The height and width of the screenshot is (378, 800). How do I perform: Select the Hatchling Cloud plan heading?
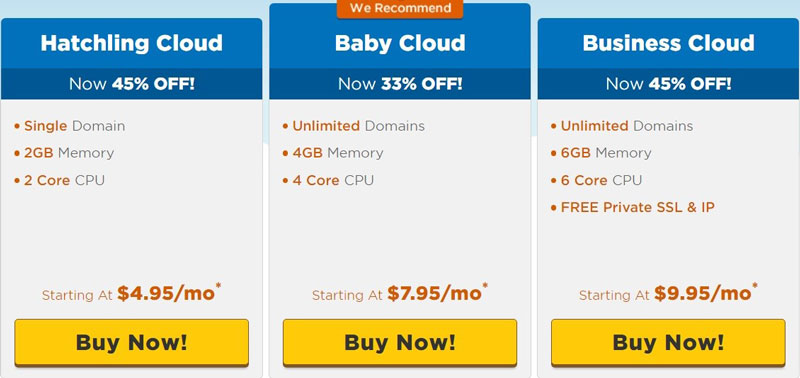click(132, 43)
